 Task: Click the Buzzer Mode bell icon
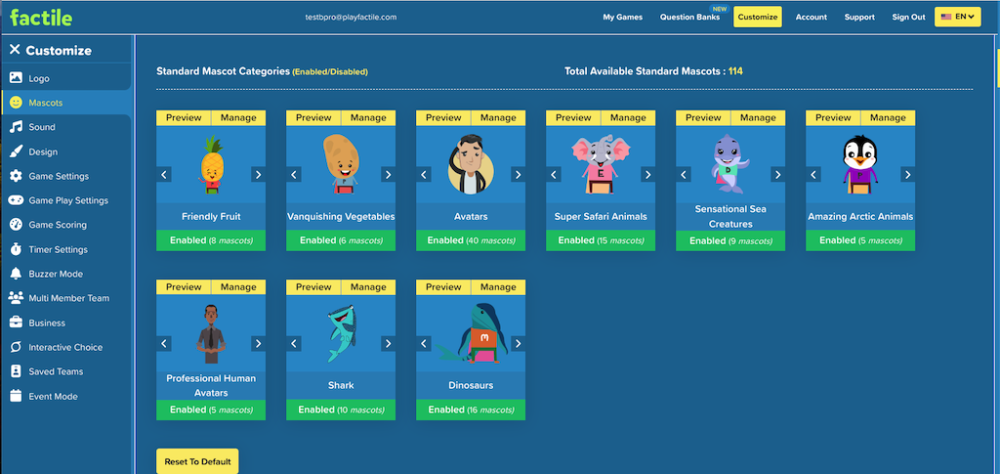coord(16,274)
